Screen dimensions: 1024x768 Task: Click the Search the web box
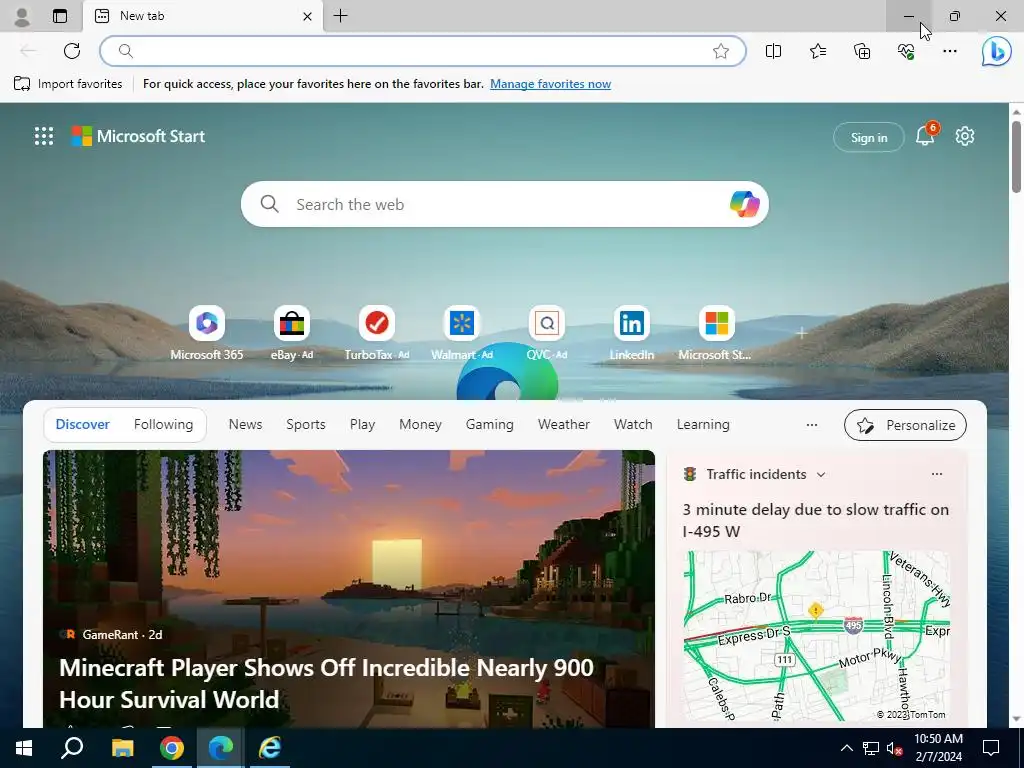(504, 204)
